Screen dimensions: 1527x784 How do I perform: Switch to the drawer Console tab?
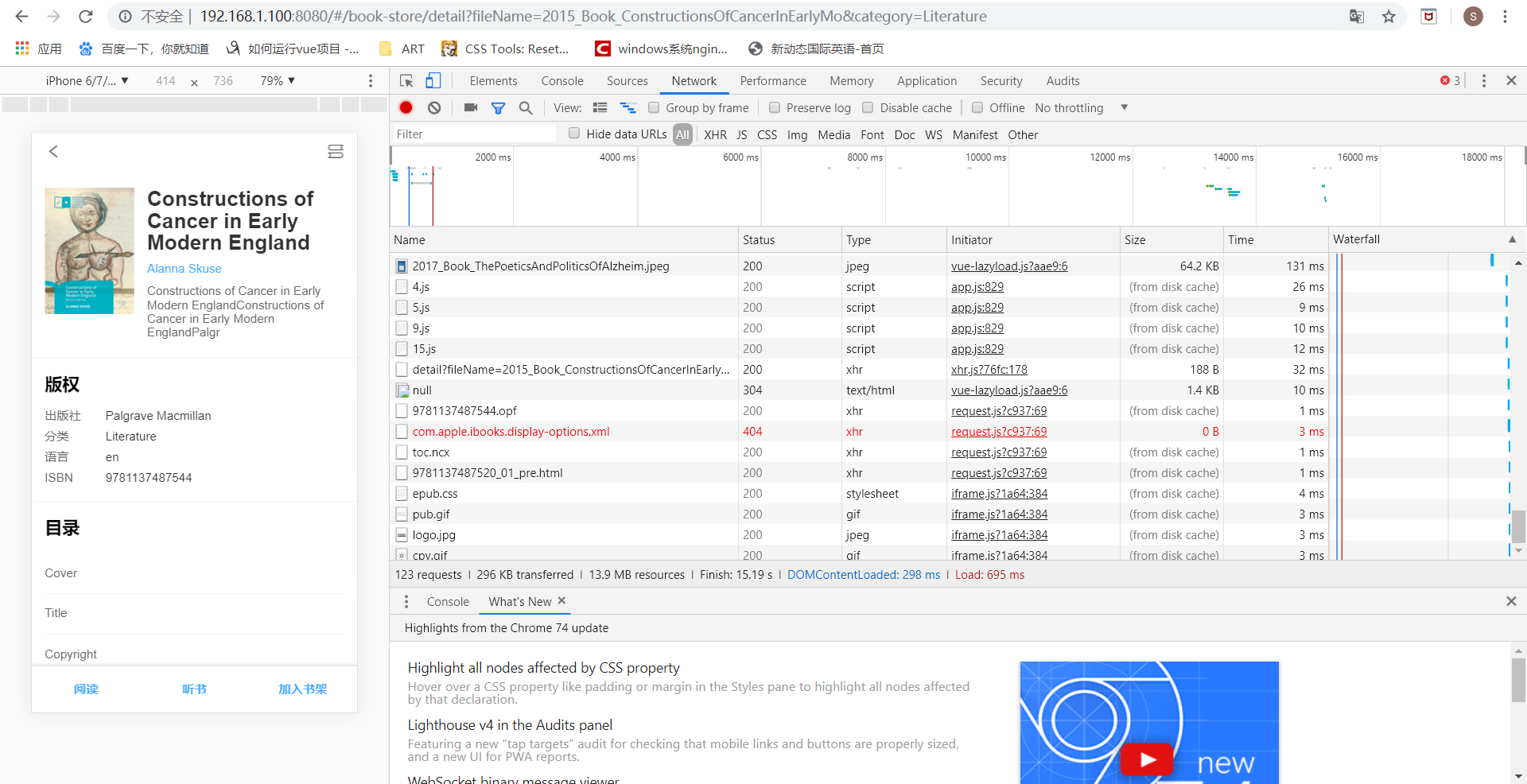pos(448,602)
